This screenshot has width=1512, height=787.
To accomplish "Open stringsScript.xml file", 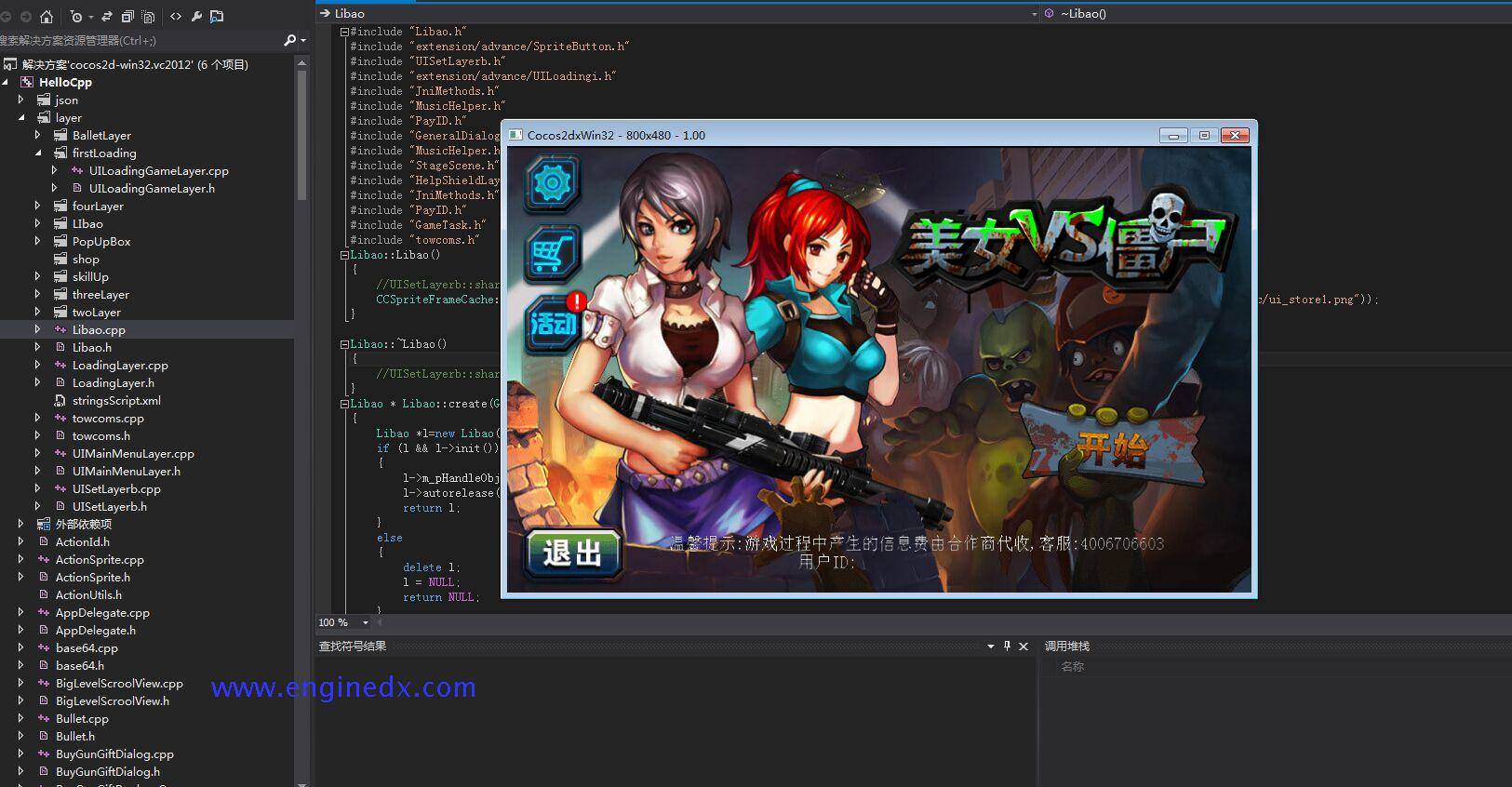I will pyautogui.click(x=116, y=400).
